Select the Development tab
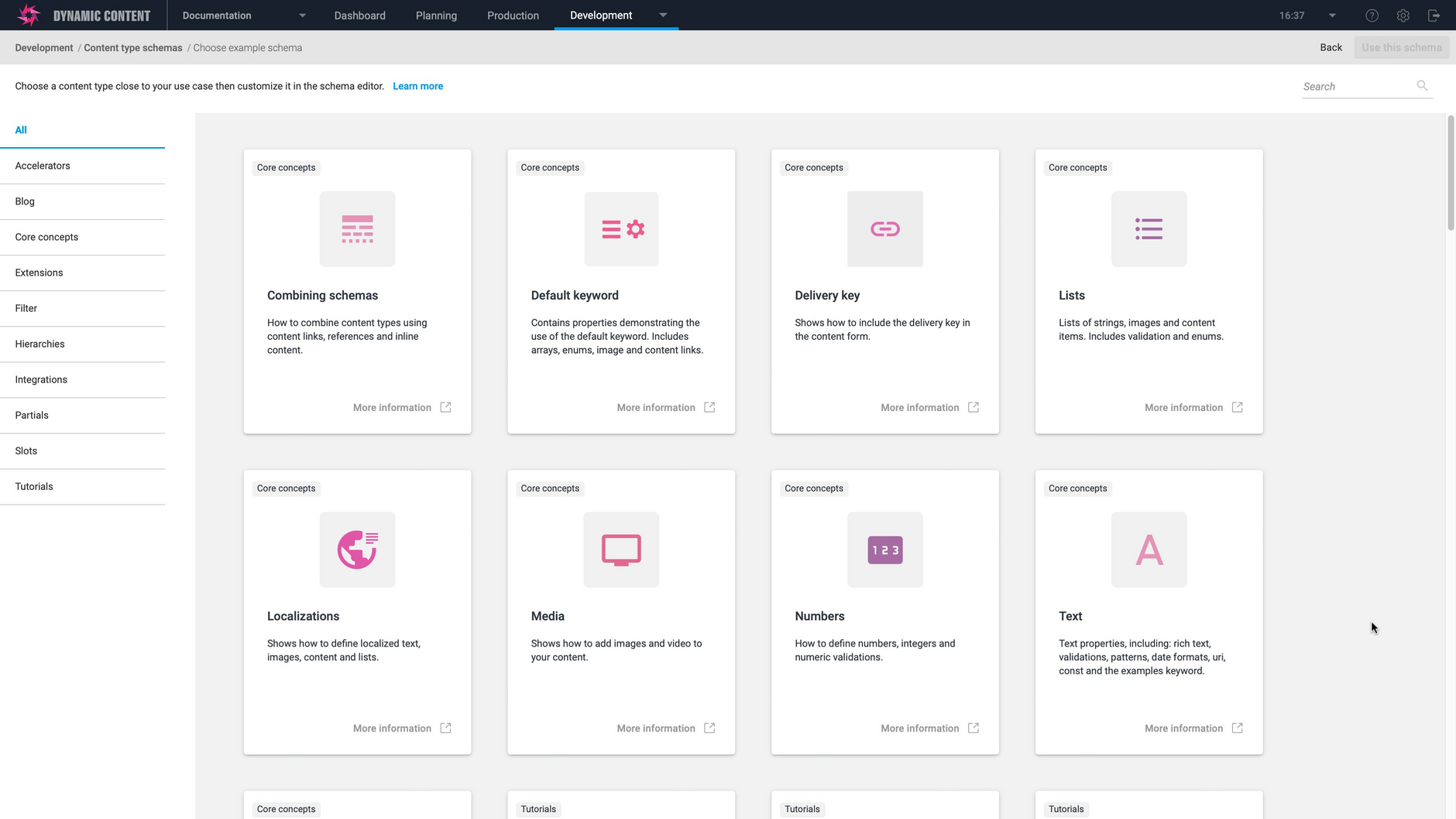 601,15
